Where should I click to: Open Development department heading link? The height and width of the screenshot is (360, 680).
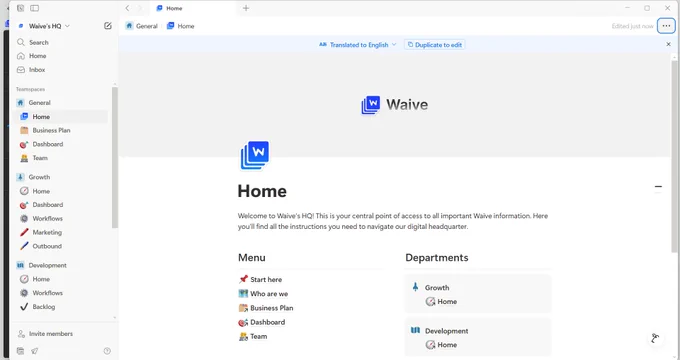tap(446, 331)
